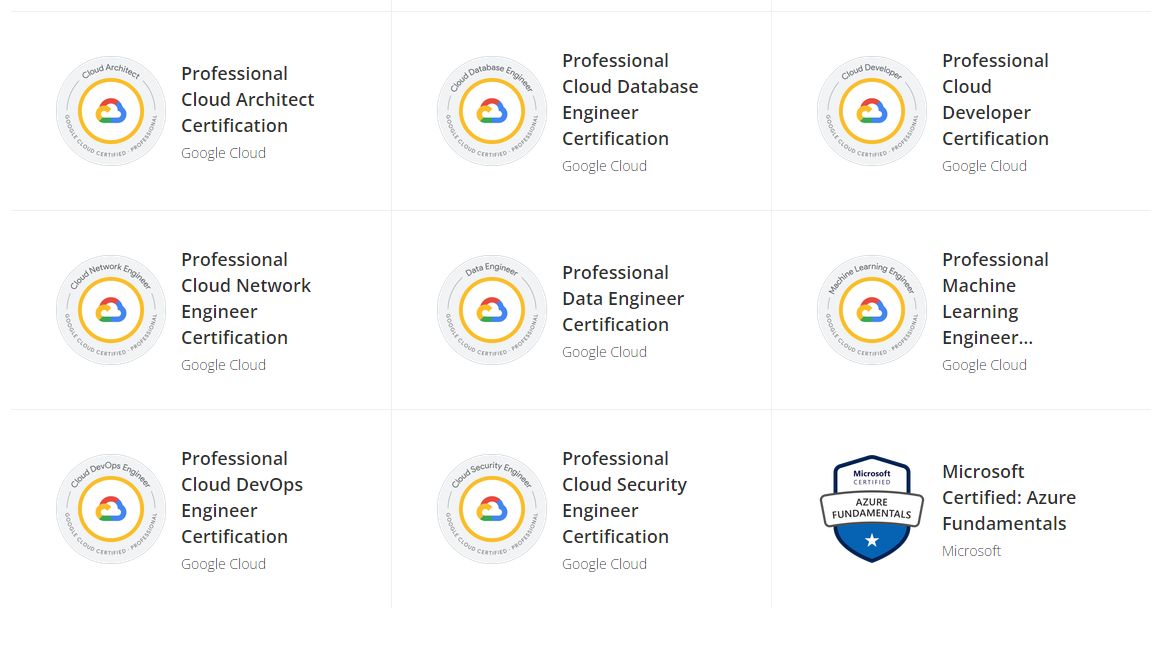Click the Cloud Security Engineer badge icon
This screenshot has height=669, width=1155.
pyautogui.click(x=491, y=508)
